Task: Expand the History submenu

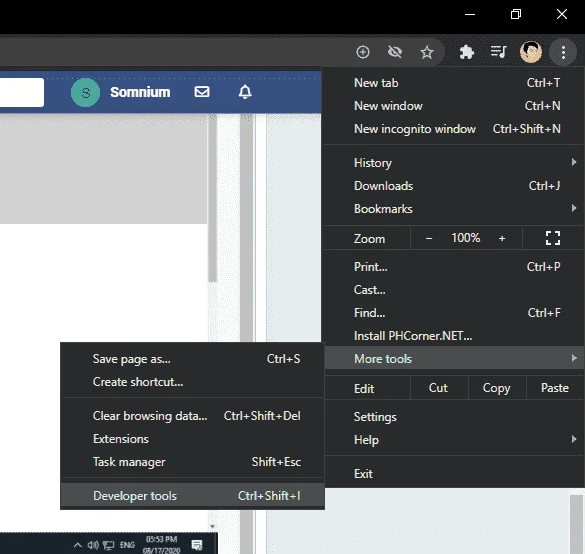Action: (453, 163)
